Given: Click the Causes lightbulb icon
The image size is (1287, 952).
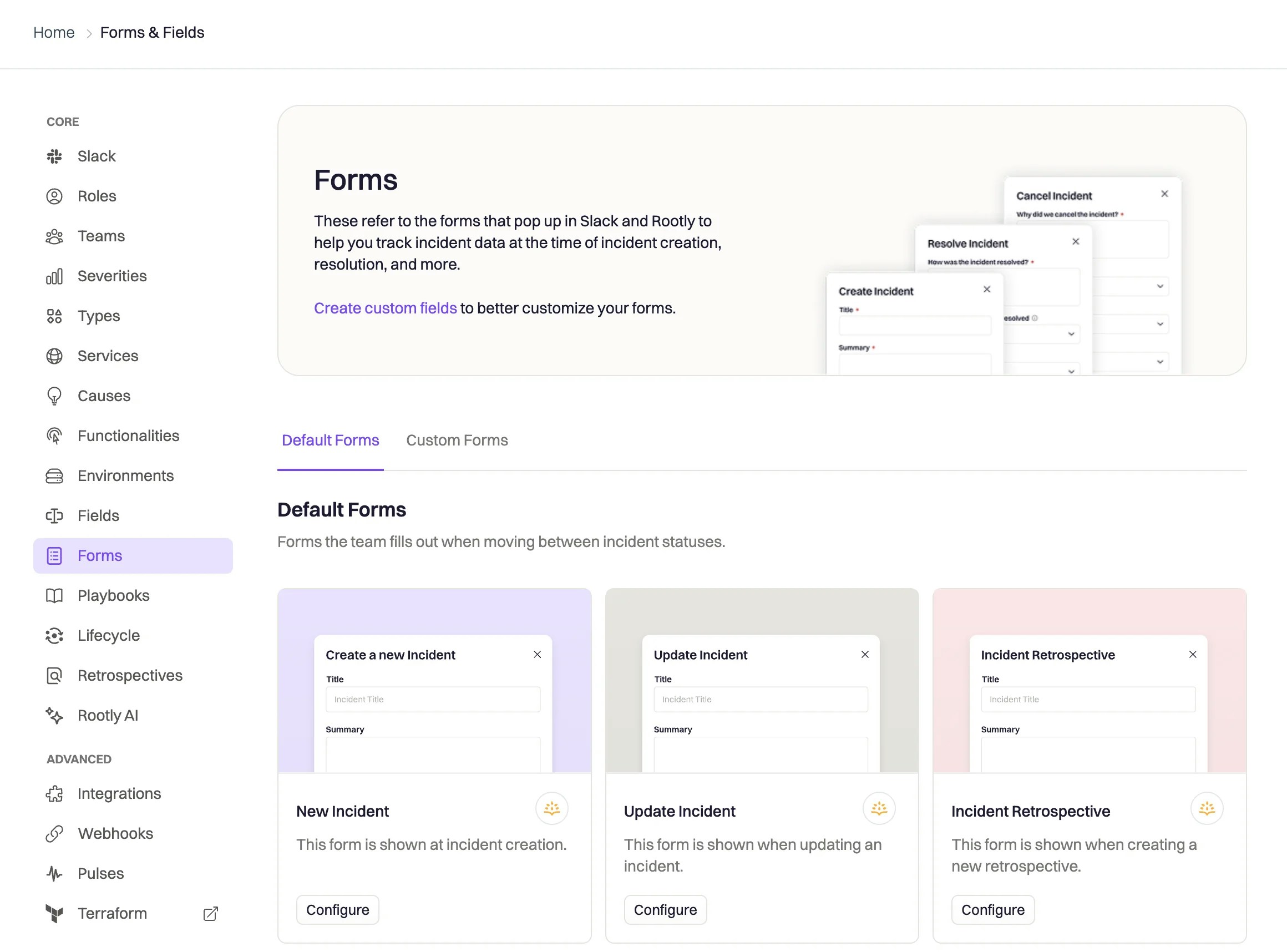Looking at the screenshot, I should click(54, 396).
